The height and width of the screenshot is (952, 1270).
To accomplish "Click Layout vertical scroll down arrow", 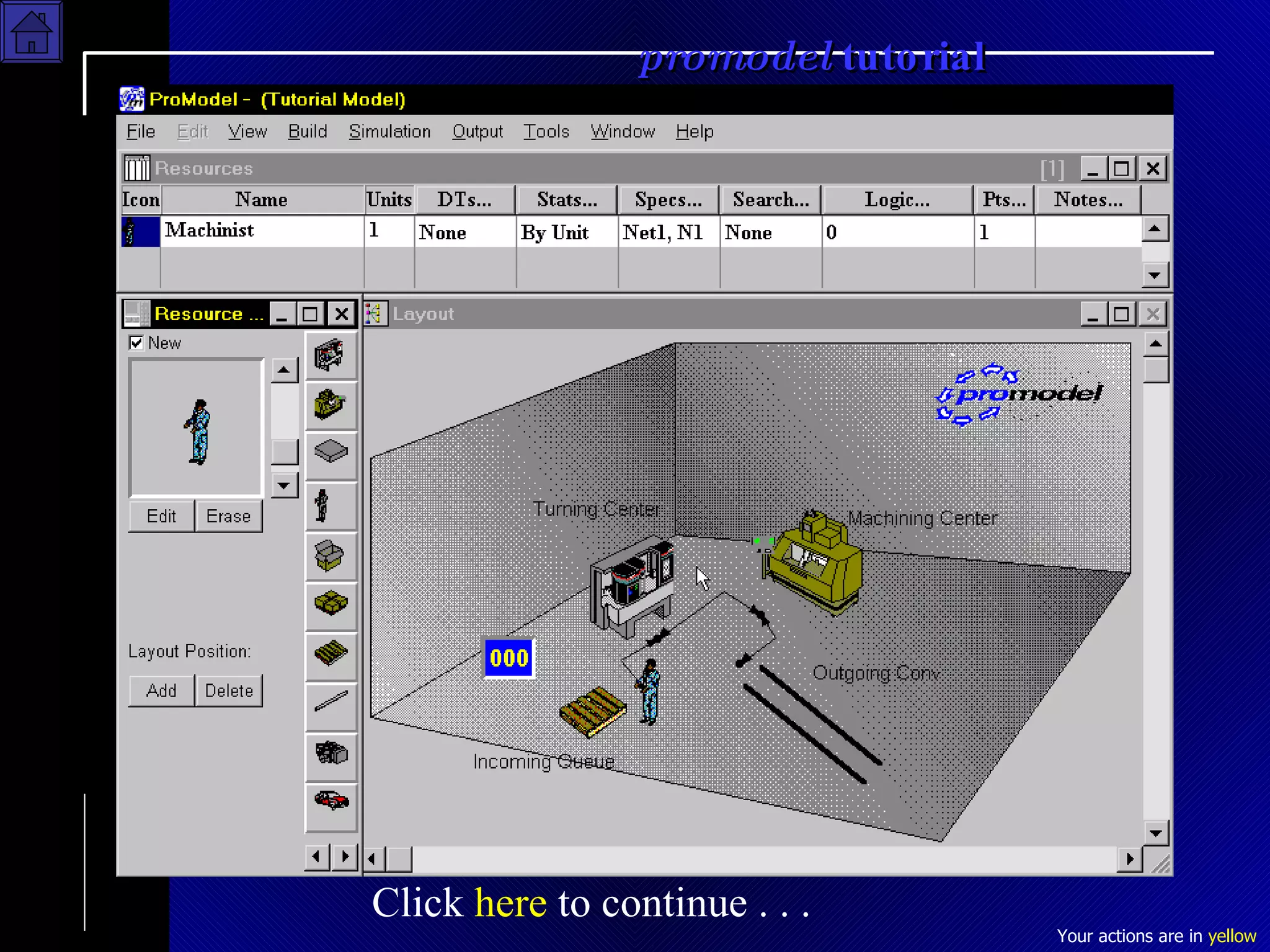I will [x=1156, y=833].
